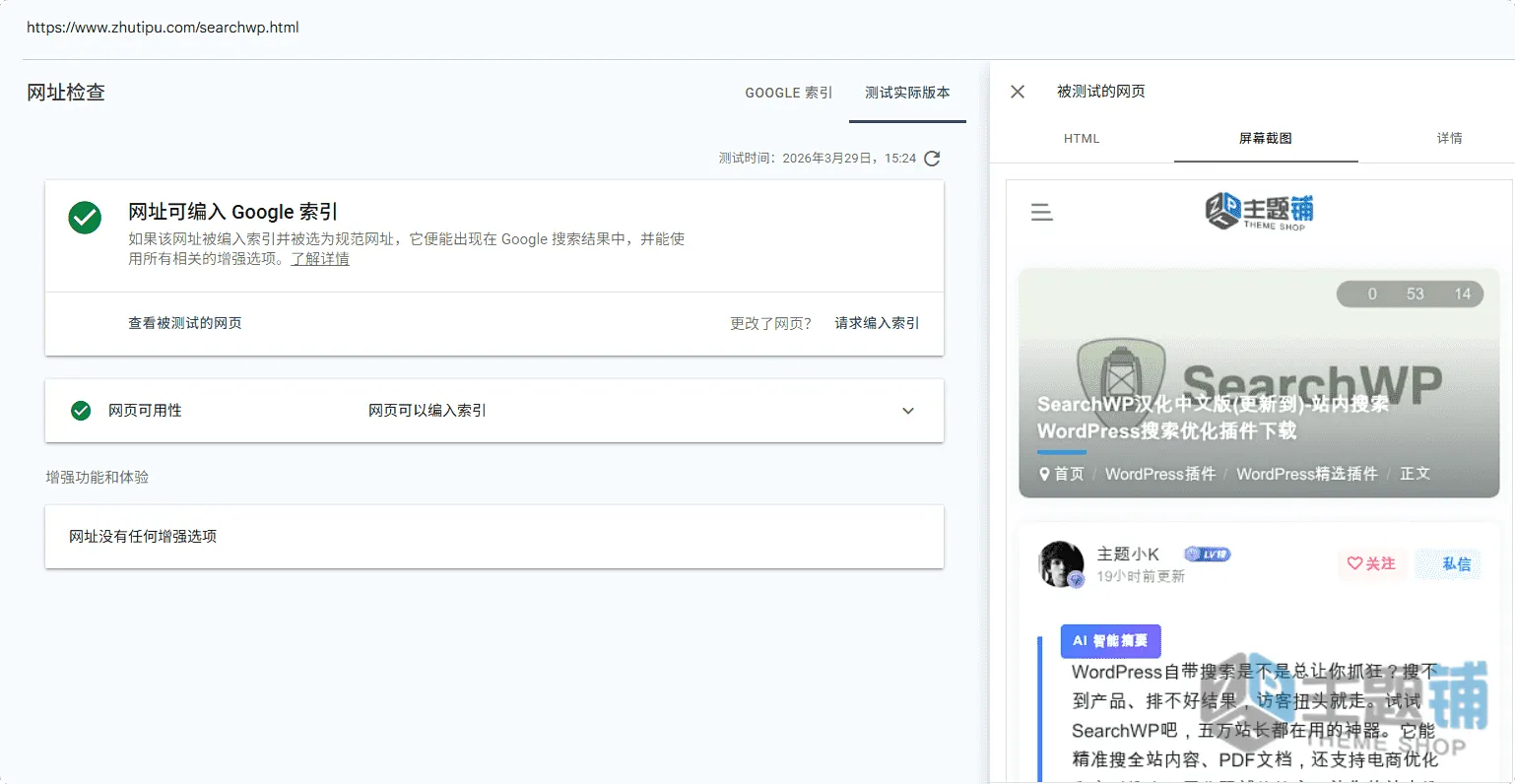This screenshot has height=784, width=1515.
Task: Click the WordPress插件 breadcrumb link
Action: pyautogui.click(x=1160, y=474)
